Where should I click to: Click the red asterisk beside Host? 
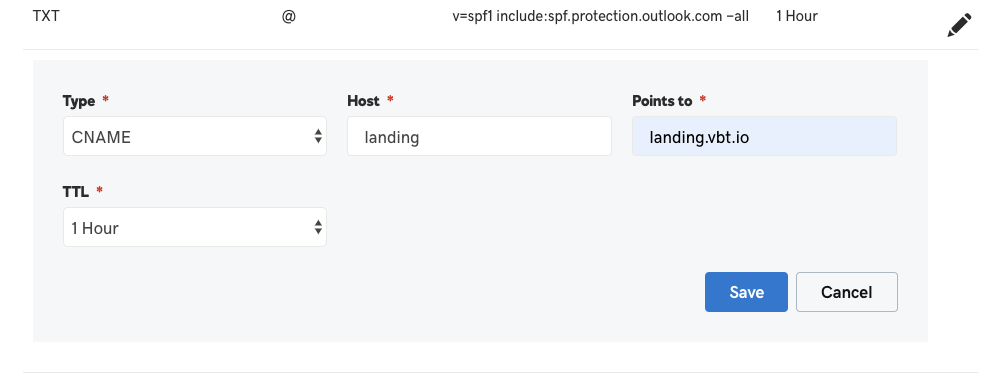(x=390, y=100)
